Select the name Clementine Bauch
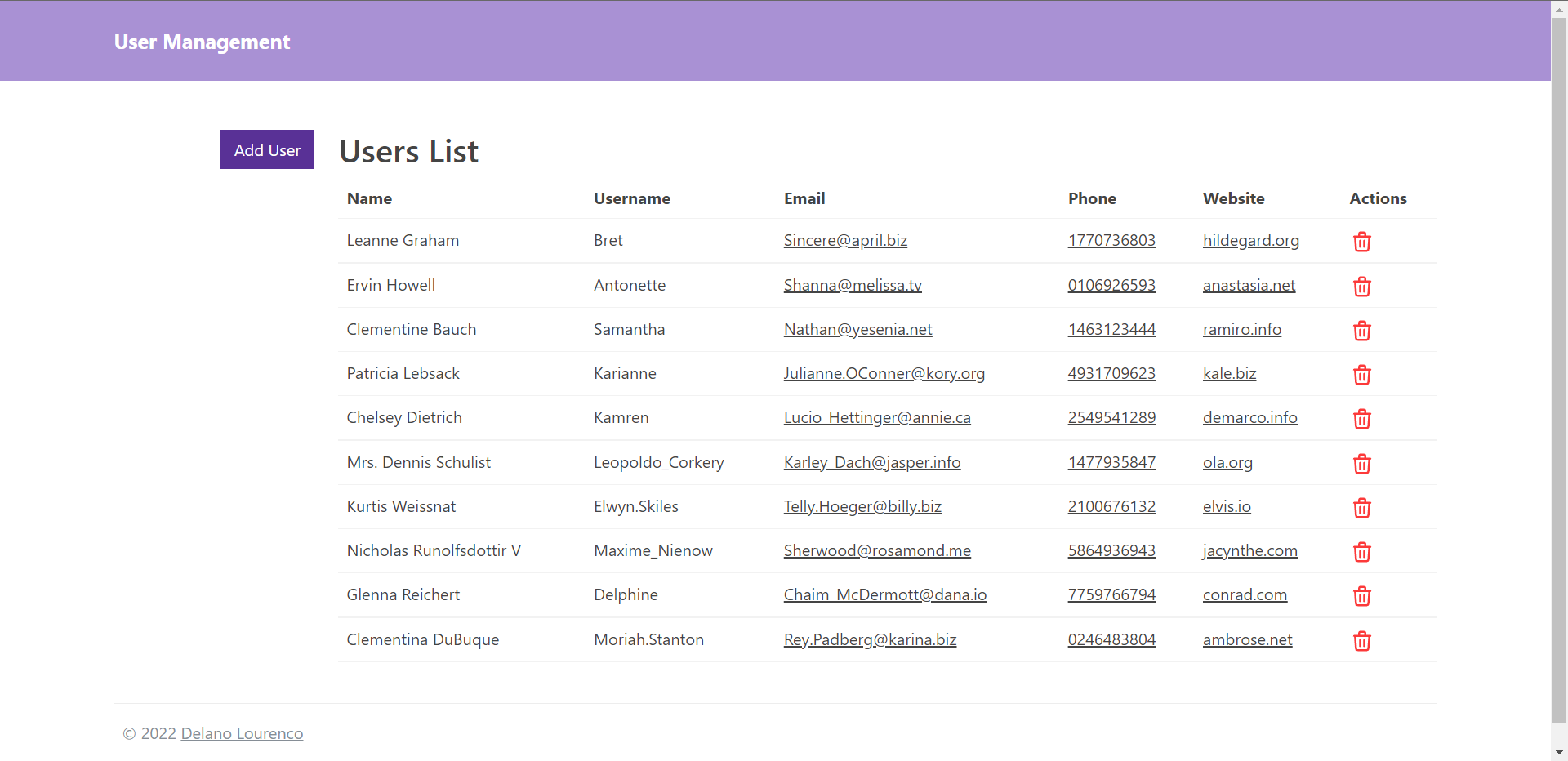The image size is (1568, 761). point(411,329)
